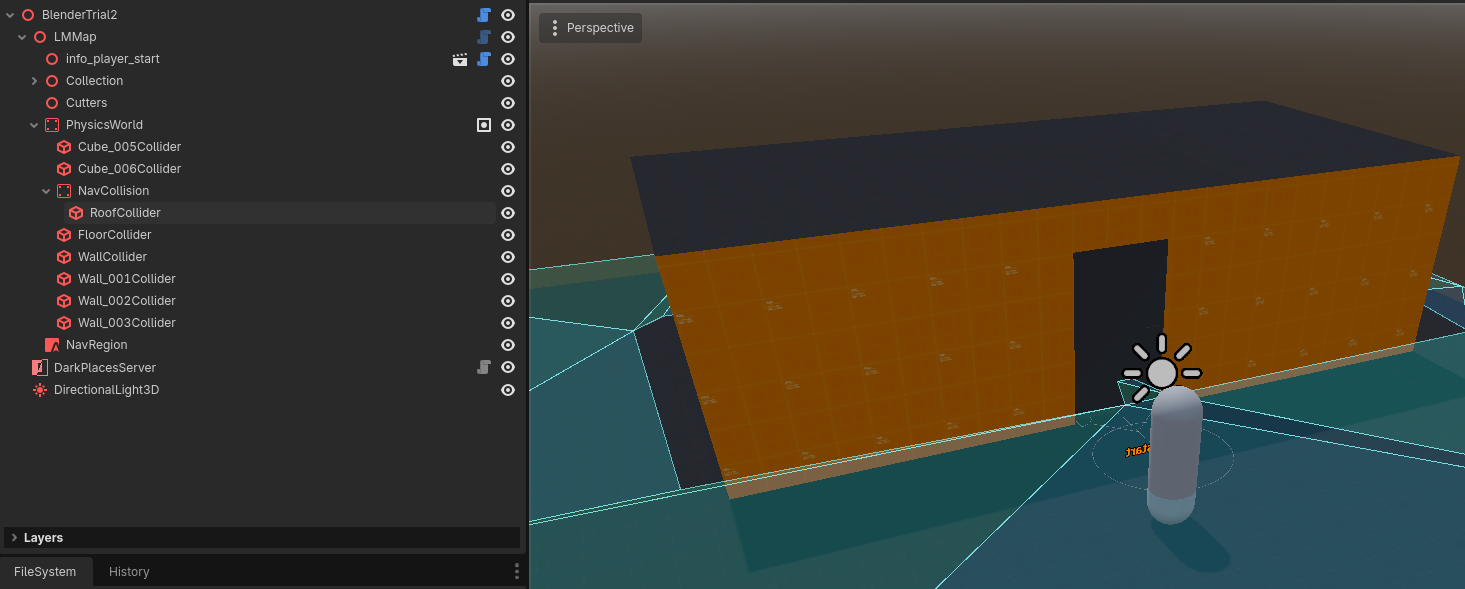1465x589 pixels.
Task: Toggle visibility of LMMap
Action: (508, 37)
